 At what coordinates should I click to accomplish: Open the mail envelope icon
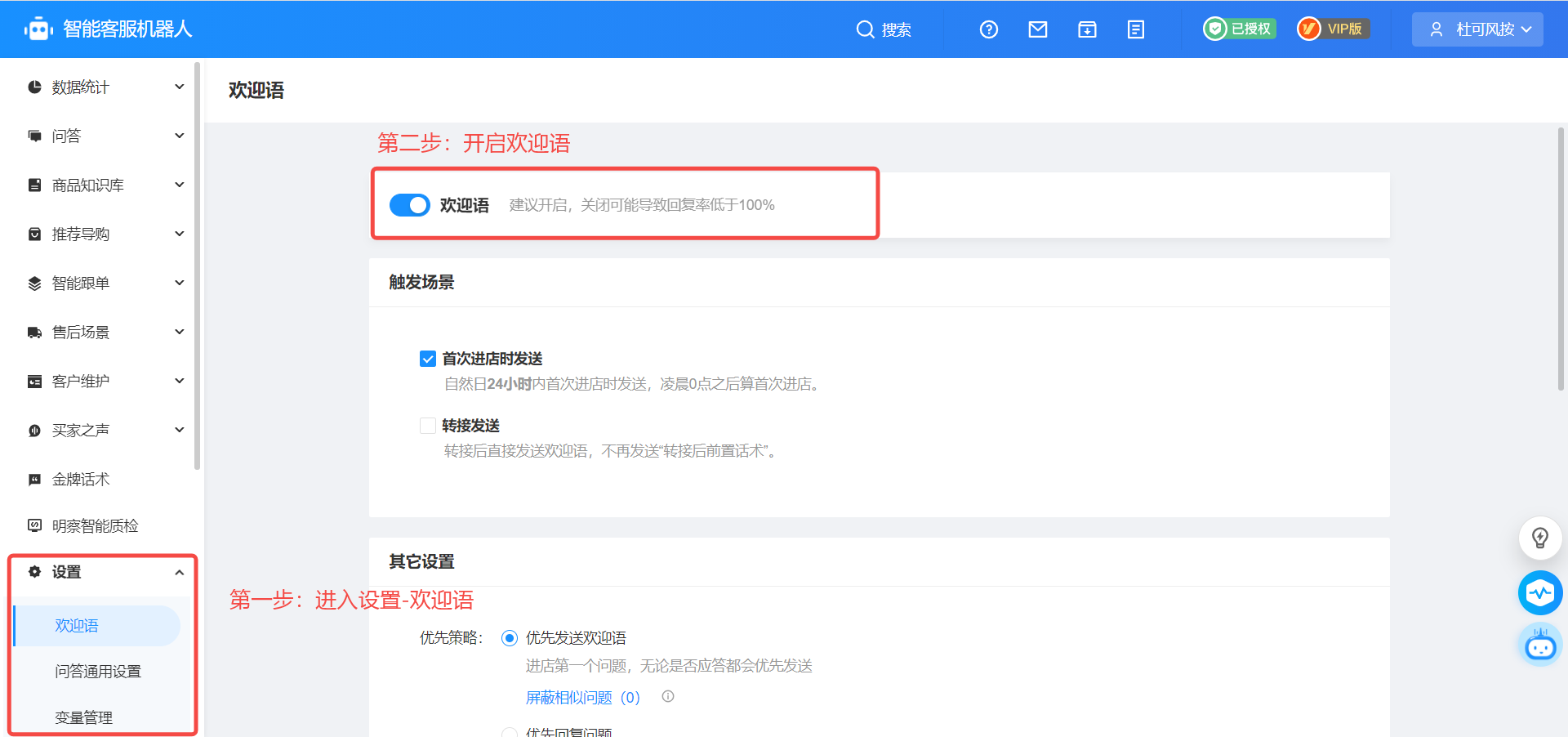pyautogui.click(x=1038, y=29)
